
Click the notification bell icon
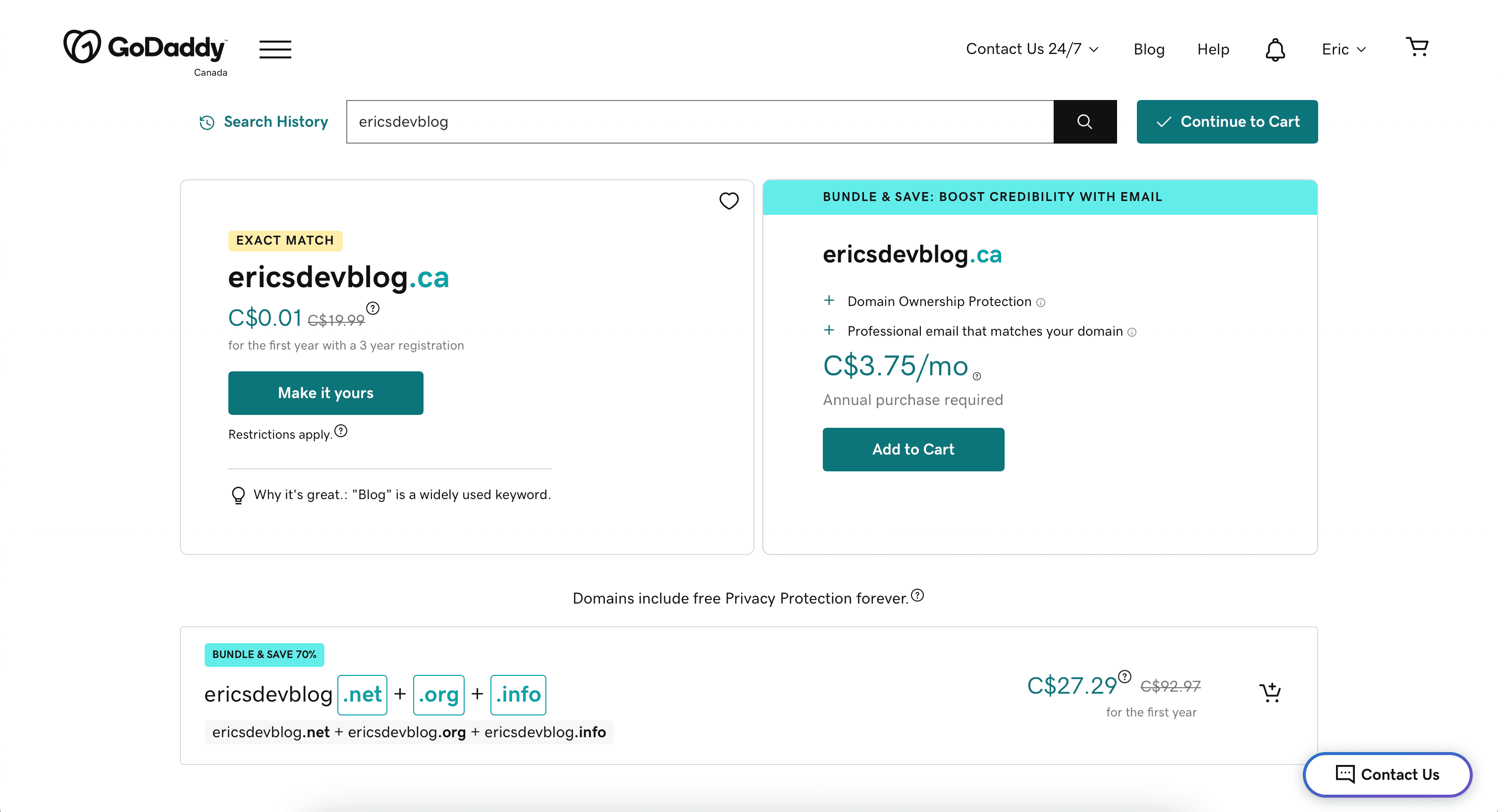tap(1275, 50)
